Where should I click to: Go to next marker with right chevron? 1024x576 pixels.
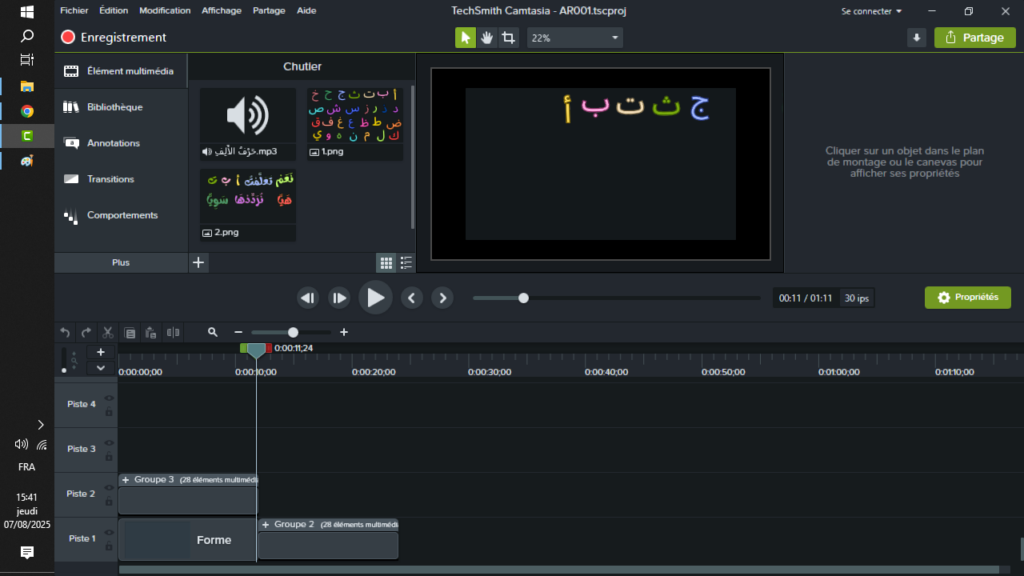(442, 298)
